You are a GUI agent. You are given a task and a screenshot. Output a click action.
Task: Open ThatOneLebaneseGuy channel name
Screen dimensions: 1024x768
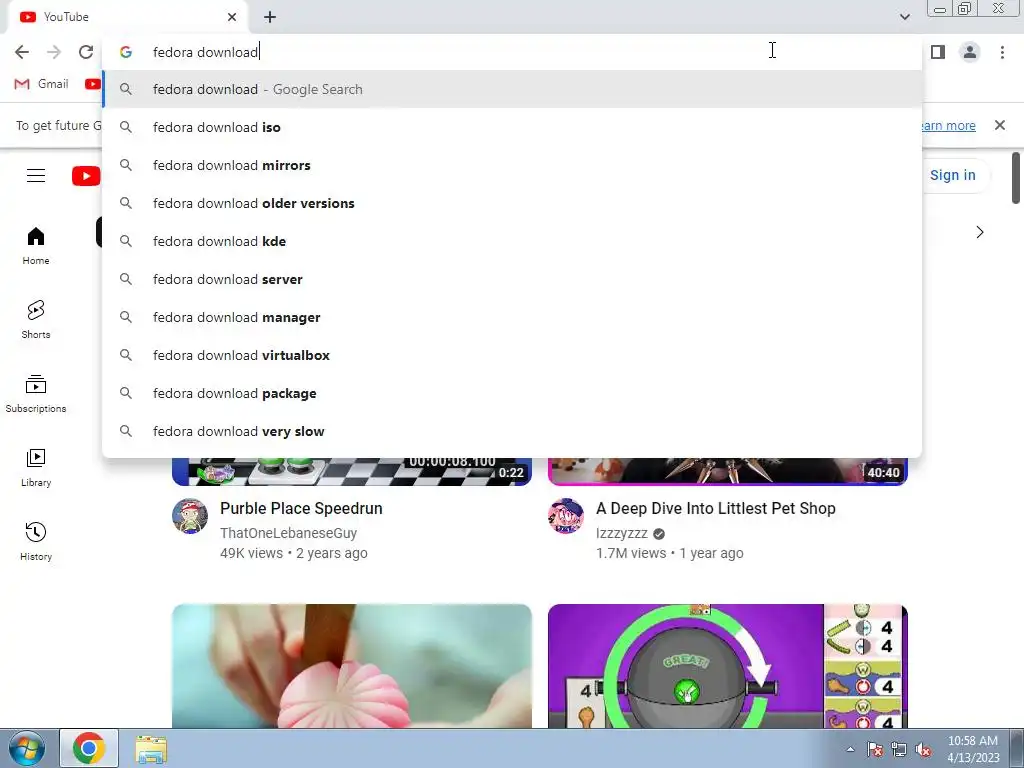(289, 533)
